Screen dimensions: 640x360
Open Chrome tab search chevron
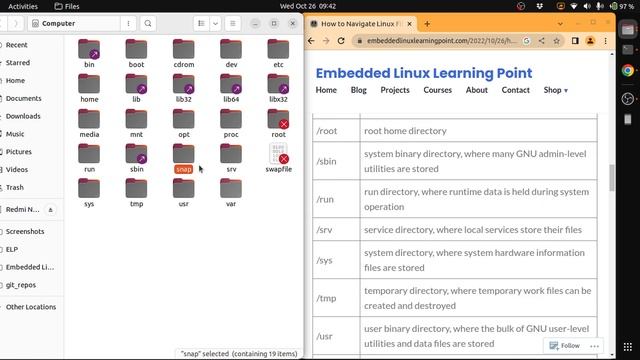560,24
